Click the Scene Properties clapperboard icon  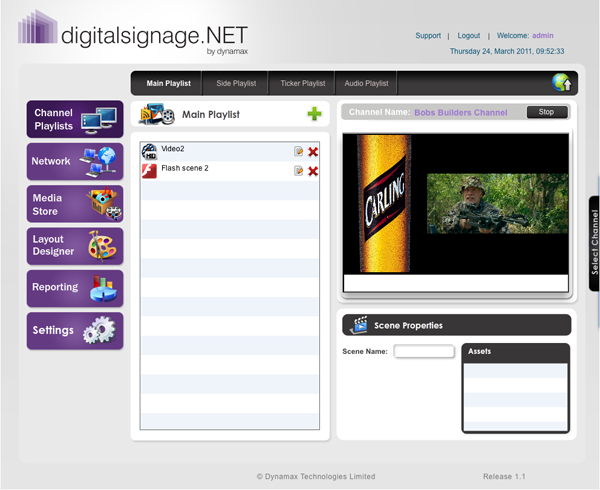click(359, 325)
